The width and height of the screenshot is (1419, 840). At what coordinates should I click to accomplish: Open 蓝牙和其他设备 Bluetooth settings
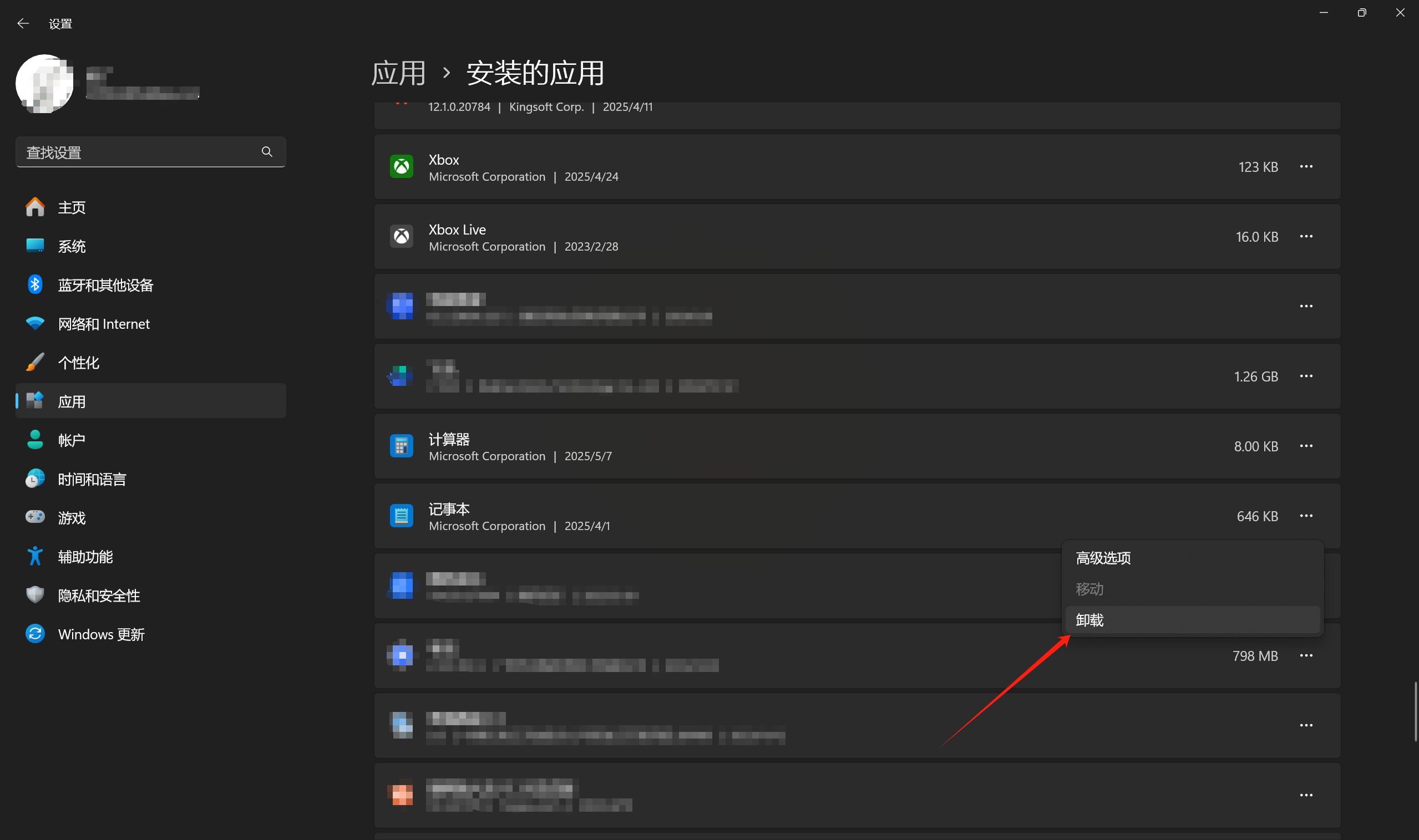point(34,285)
